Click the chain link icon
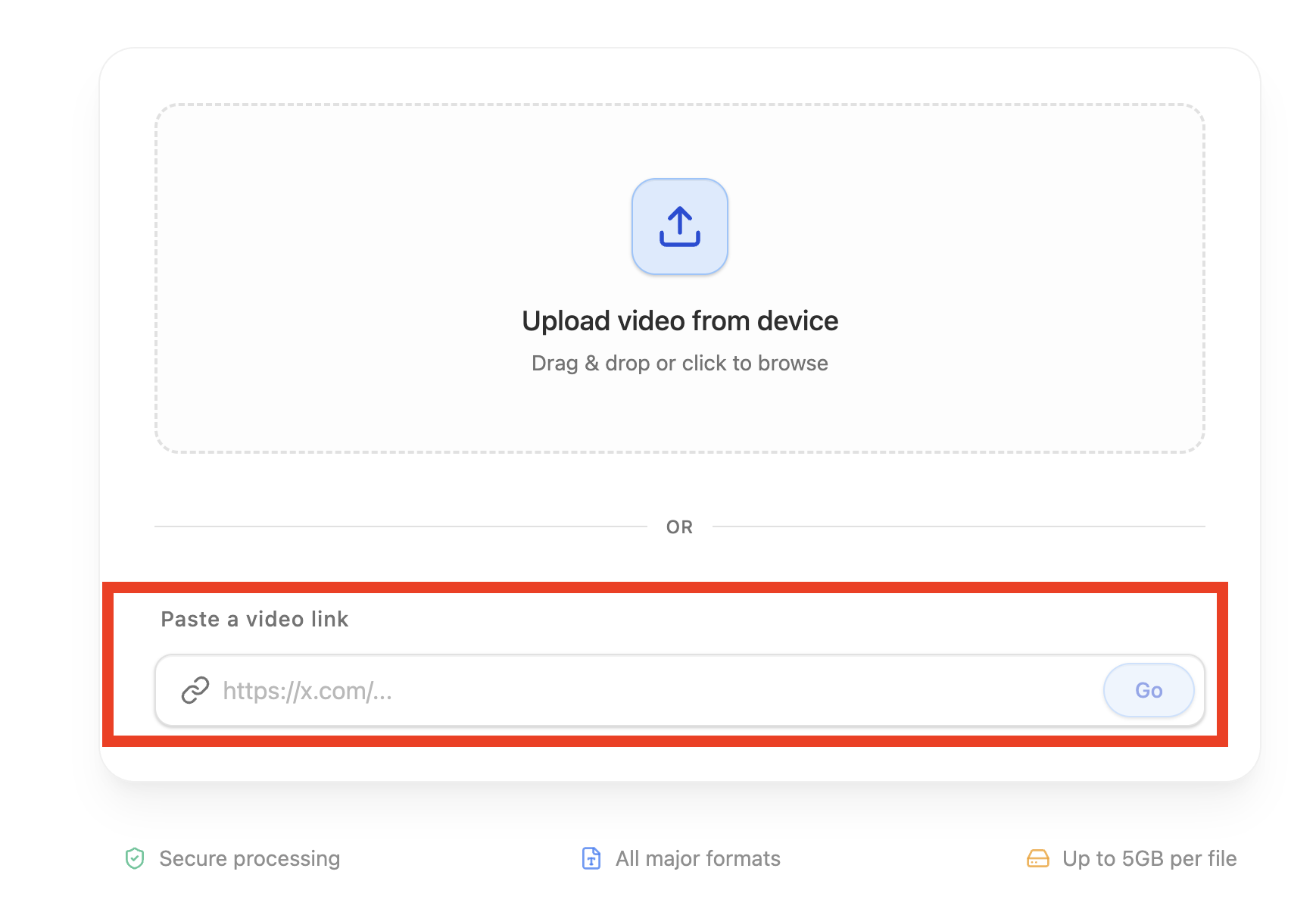This screenshot has width=1316, height=906. 195,690
